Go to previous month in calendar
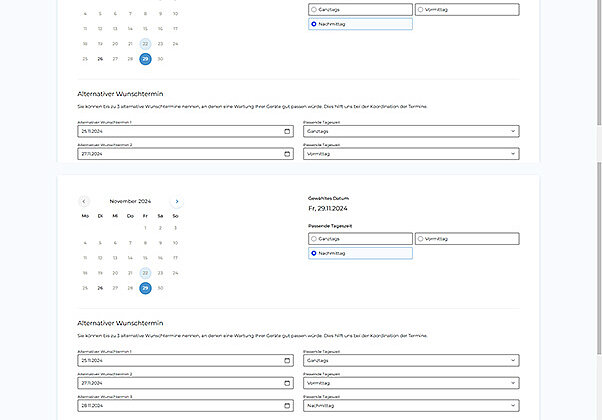The image size is (602, 420). pyautogui.click(x=84, y=201)
